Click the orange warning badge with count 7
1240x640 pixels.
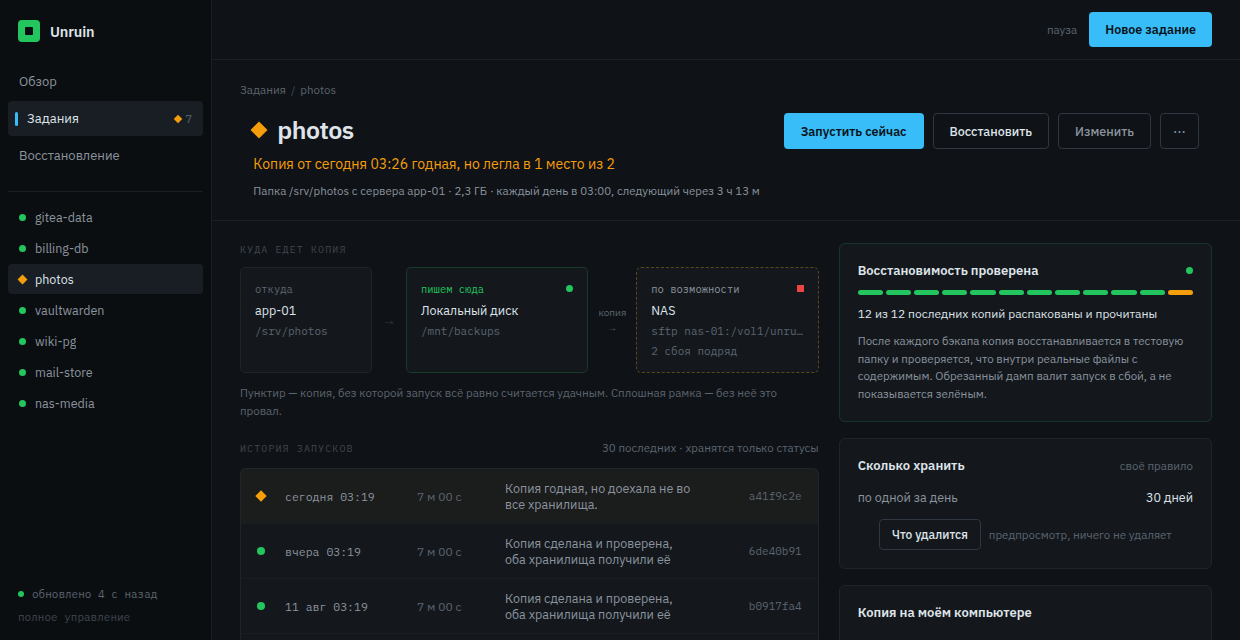pyautogui.click(x=183, y=119)
